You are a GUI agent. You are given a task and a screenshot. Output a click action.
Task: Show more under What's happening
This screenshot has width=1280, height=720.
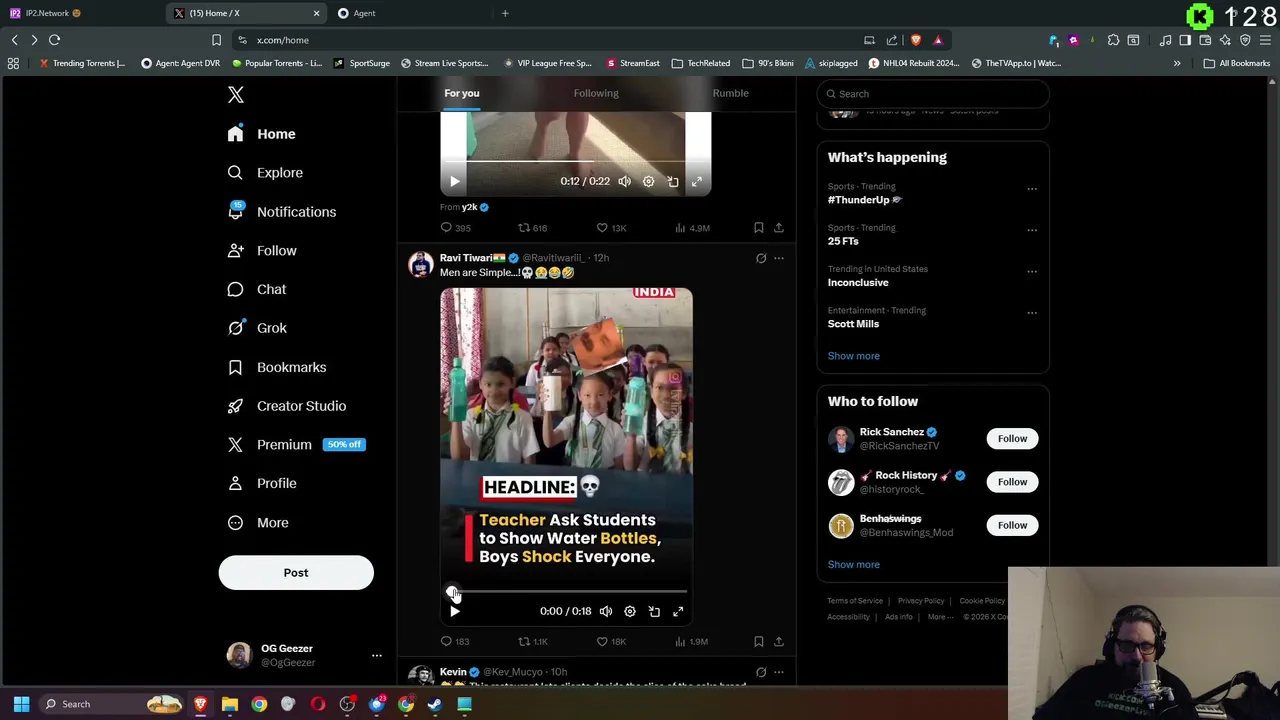[854, 356]
